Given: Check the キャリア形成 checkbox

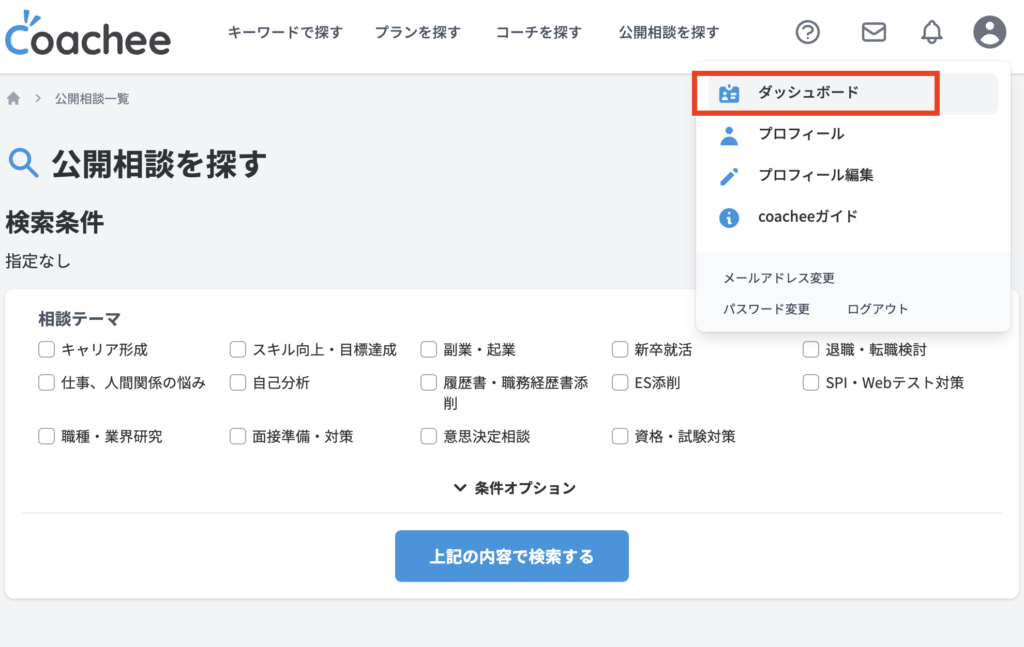Looking at the screenshot, I should click(x=46, y=350).
